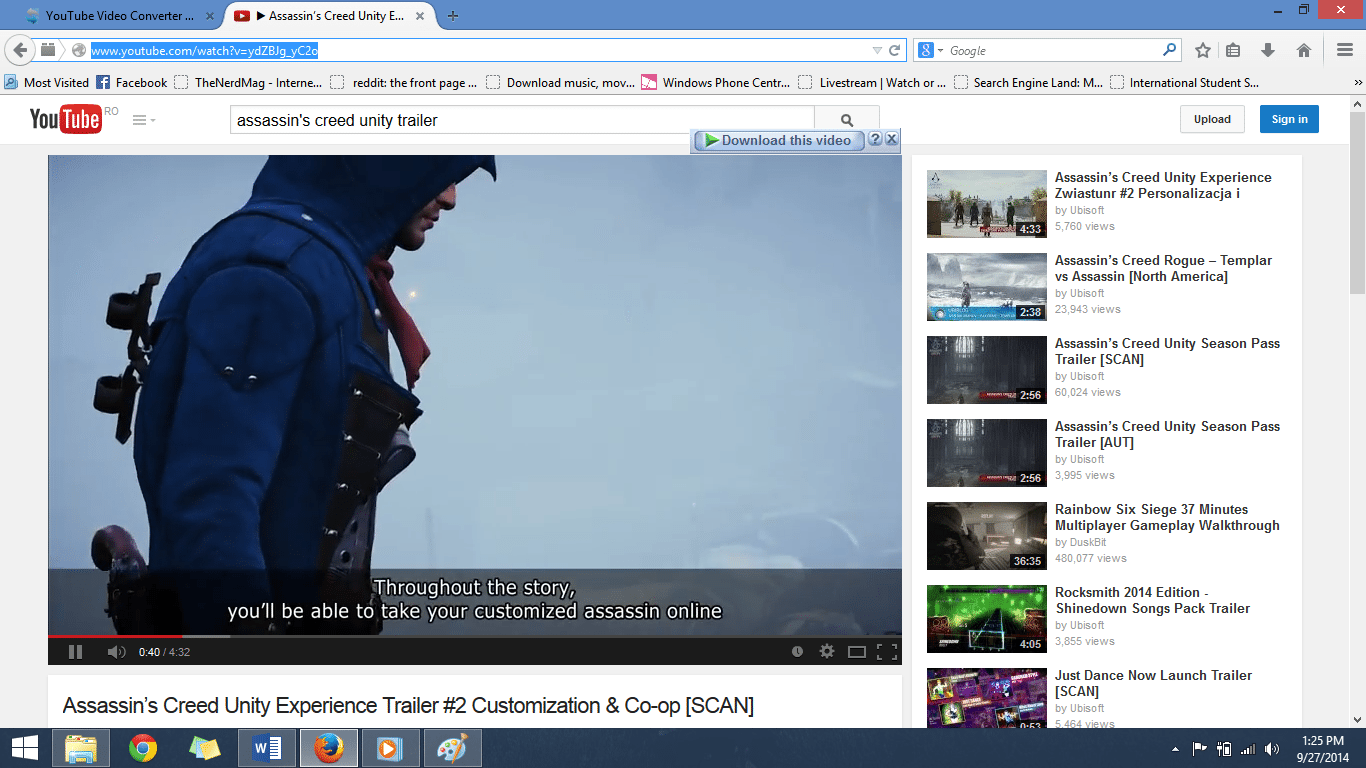Click the watch later clock icon in player
Image resolution: width=1366 pixels, height=768 pixels.
point(797,651)
